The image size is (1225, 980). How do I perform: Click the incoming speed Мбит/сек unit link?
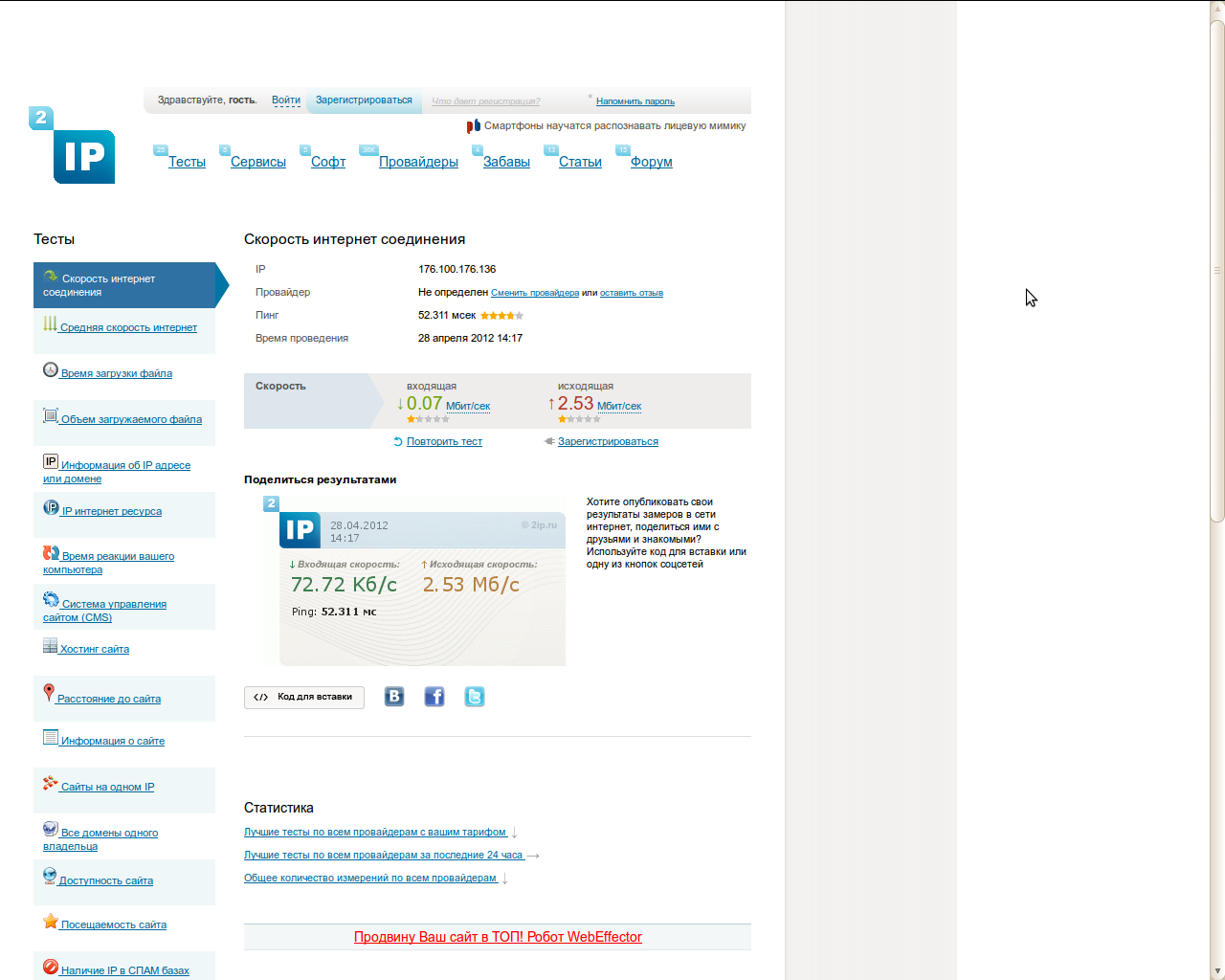pos(468,407)
